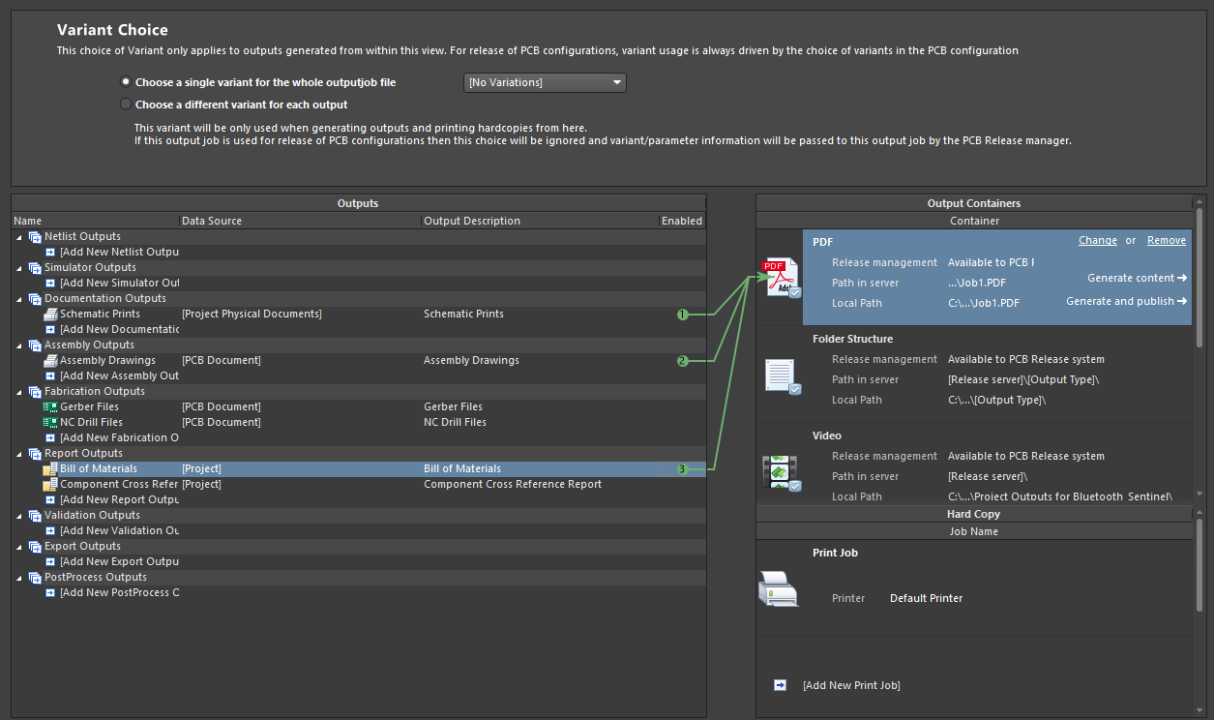Collapse the Simulator Outputs tree node
Screen dimensions: 1214x720
pyautogui.click(x=20, y=268)
